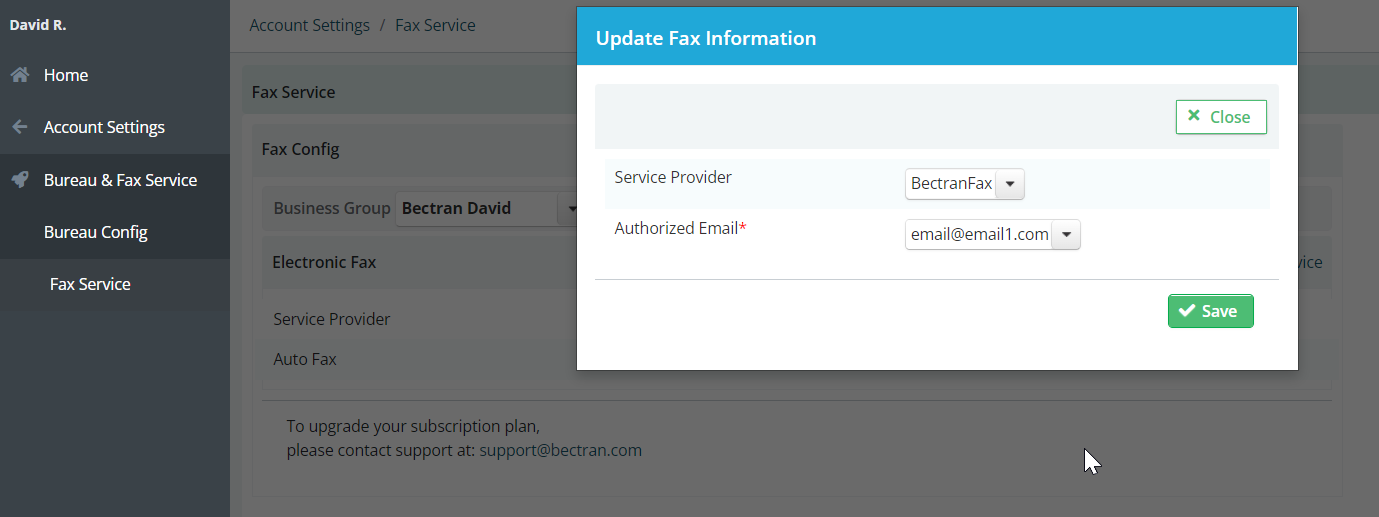Click the X icon on the Close button
The width and height of the screenshot is (1379, 517).
(x=1194, y=116)
